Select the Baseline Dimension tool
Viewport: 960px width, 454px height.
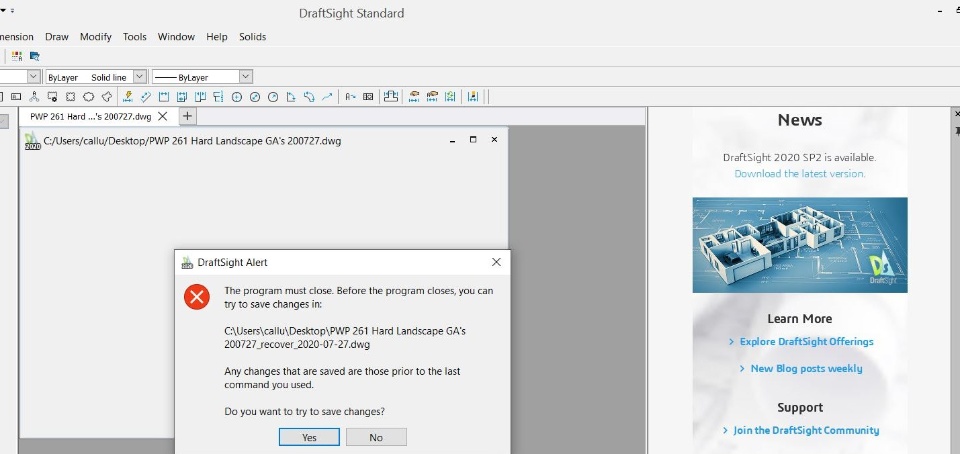pyautogui.click(x=182, y=97)
